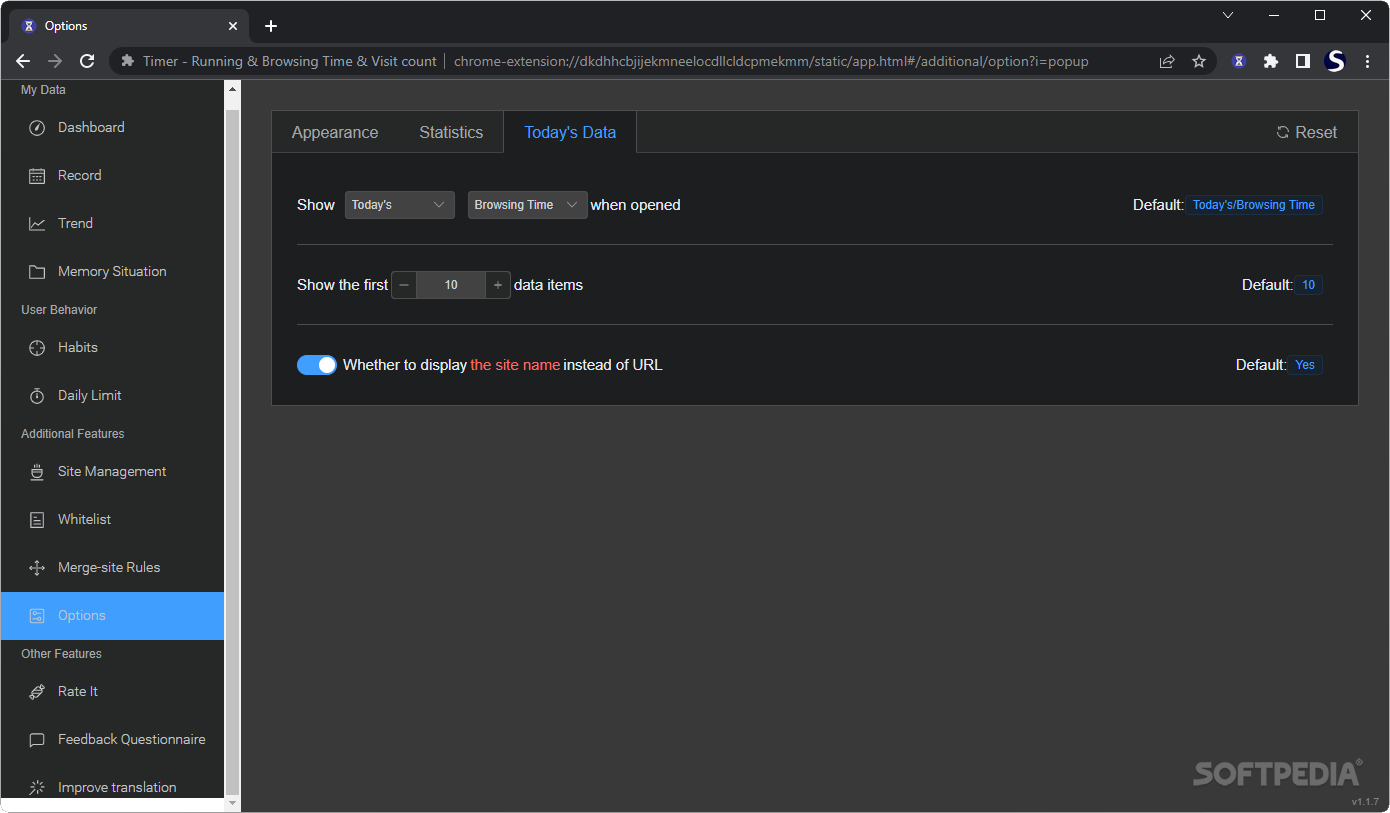Image resolution: width=1390 pixels, height=813 pixels.
Task: Open the Merge-site Rules arrows icon
Action: tap(37, 568)
